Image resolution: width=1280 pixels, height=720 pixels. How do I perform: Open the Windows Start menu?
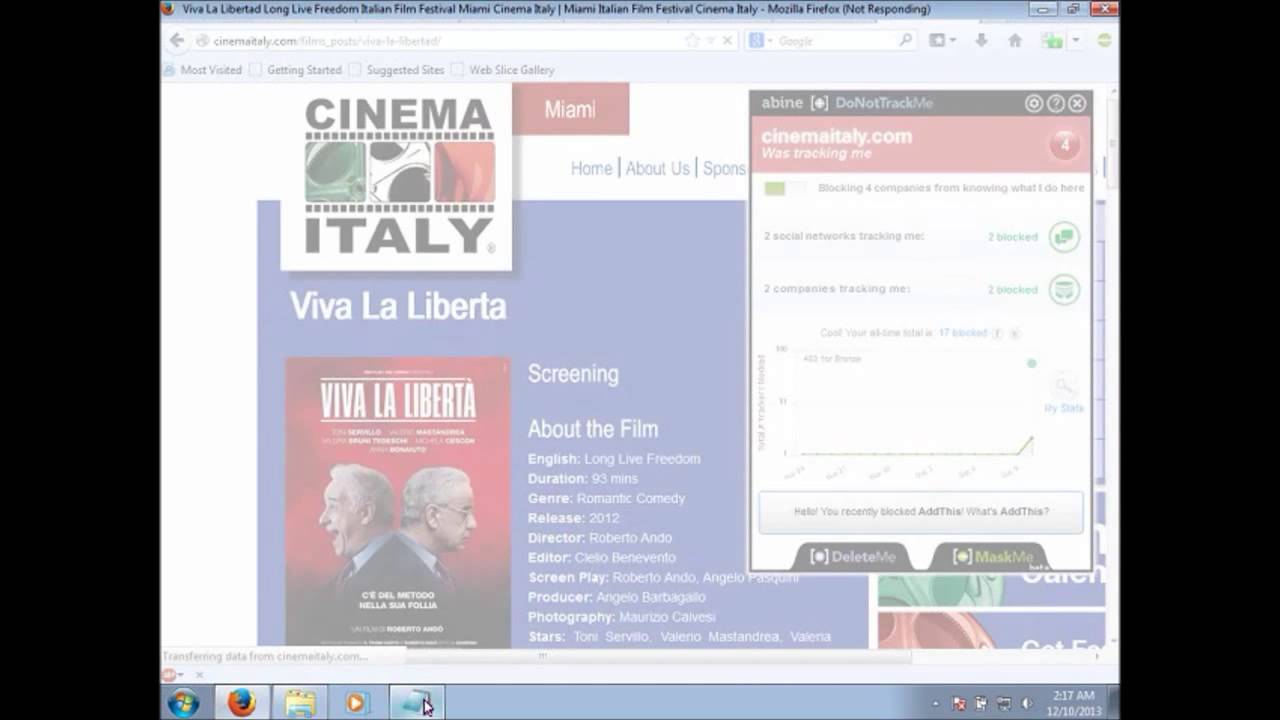184,703
